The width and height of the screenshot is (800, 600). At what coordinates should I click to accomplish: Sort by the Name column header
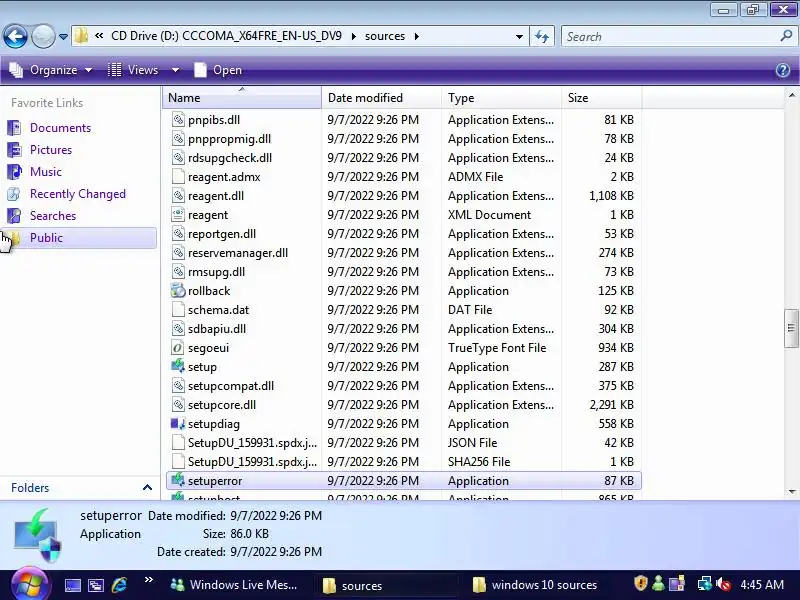[x=242, y=97]
